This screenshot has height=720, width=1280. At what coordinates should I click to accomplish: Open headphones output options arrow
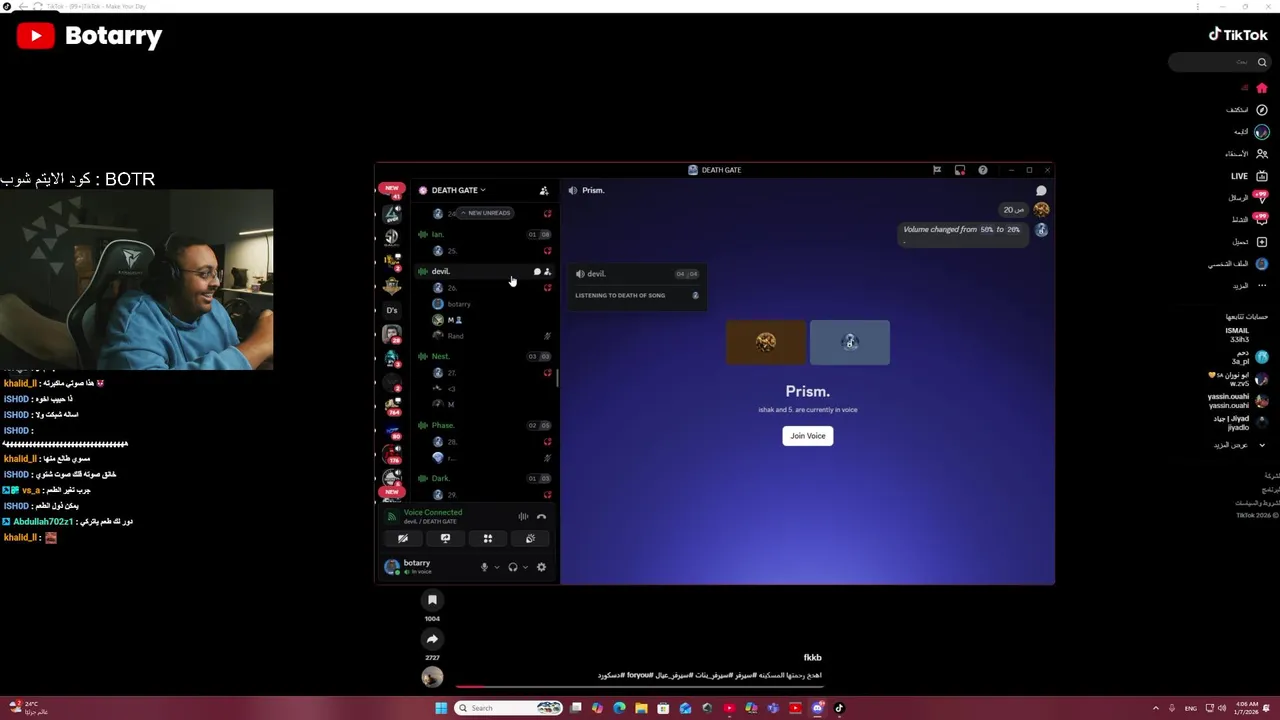[525, 567]
